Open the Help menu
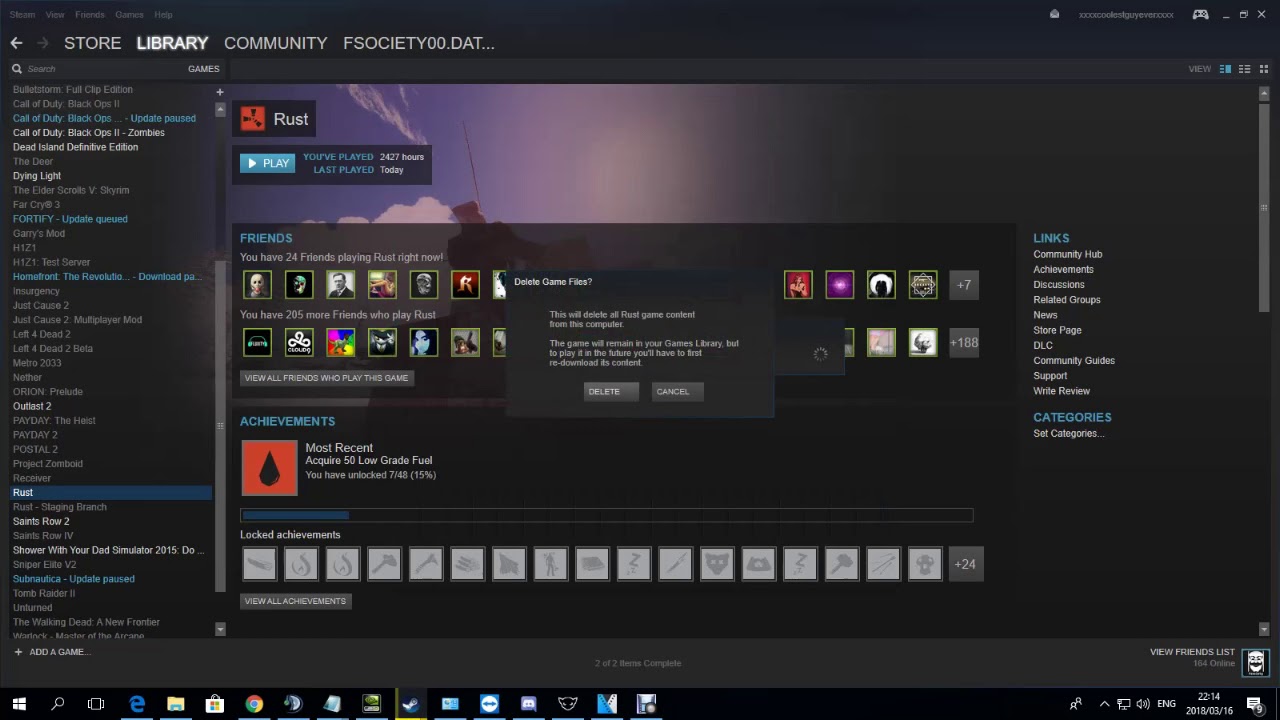 pos(163,15)
